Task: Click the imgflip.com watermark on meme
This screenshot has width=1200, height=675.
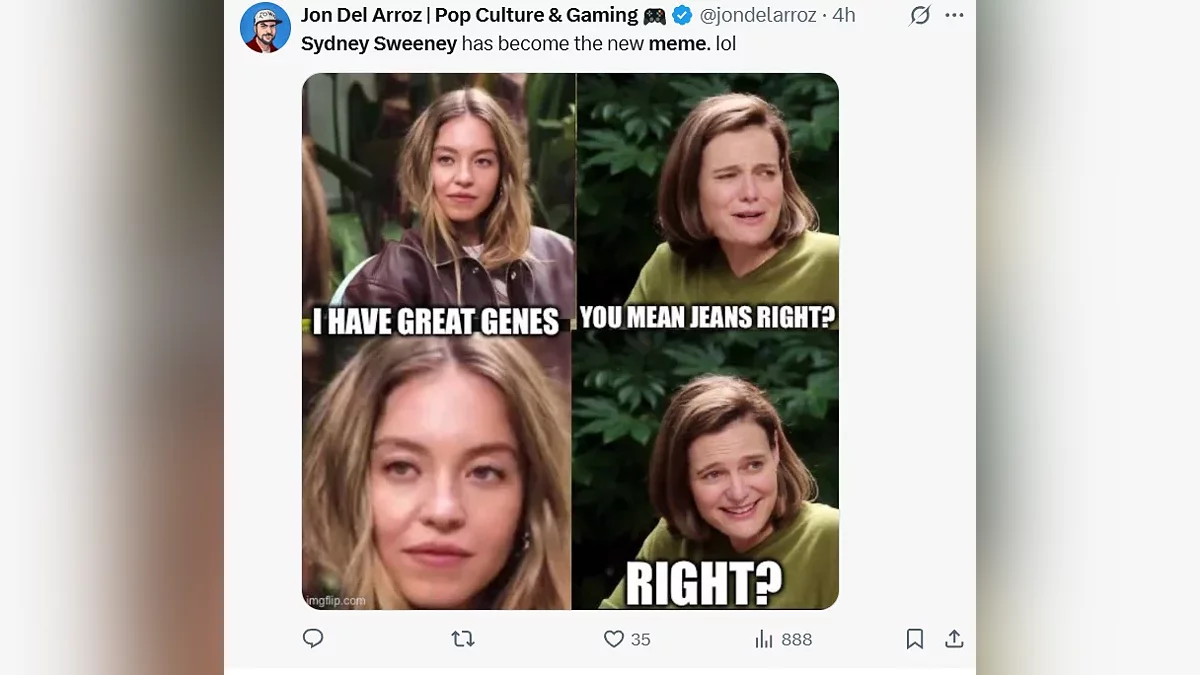Action: coord(335,600)
